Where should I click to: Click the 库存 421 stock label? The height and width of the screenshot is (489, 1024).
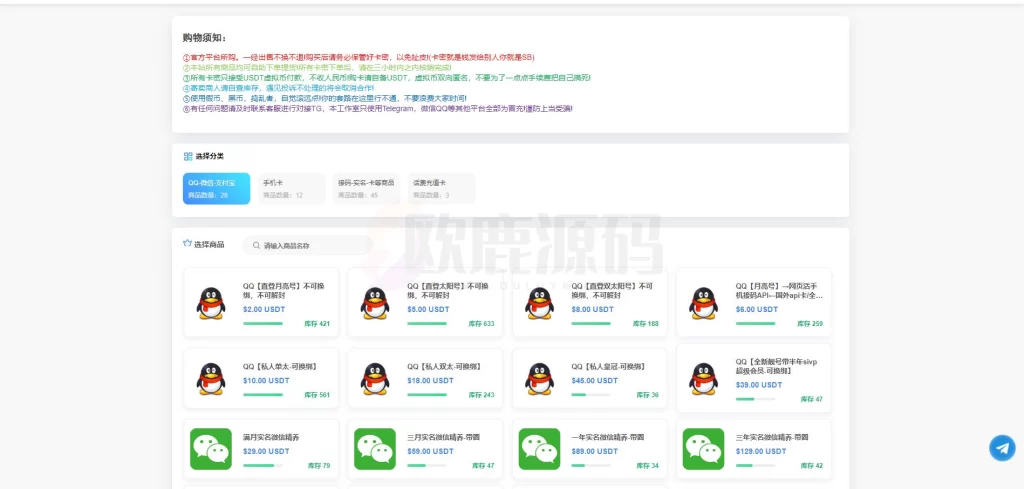point(317,324)
